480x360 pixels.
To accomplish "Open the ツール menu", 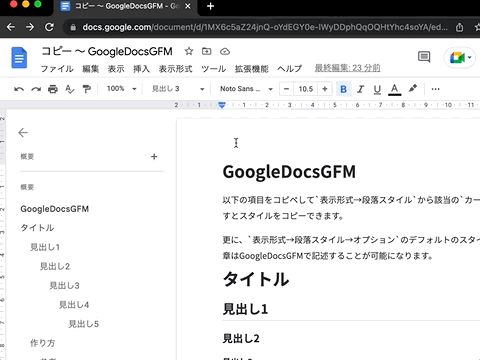I will (x=213, y=69).
